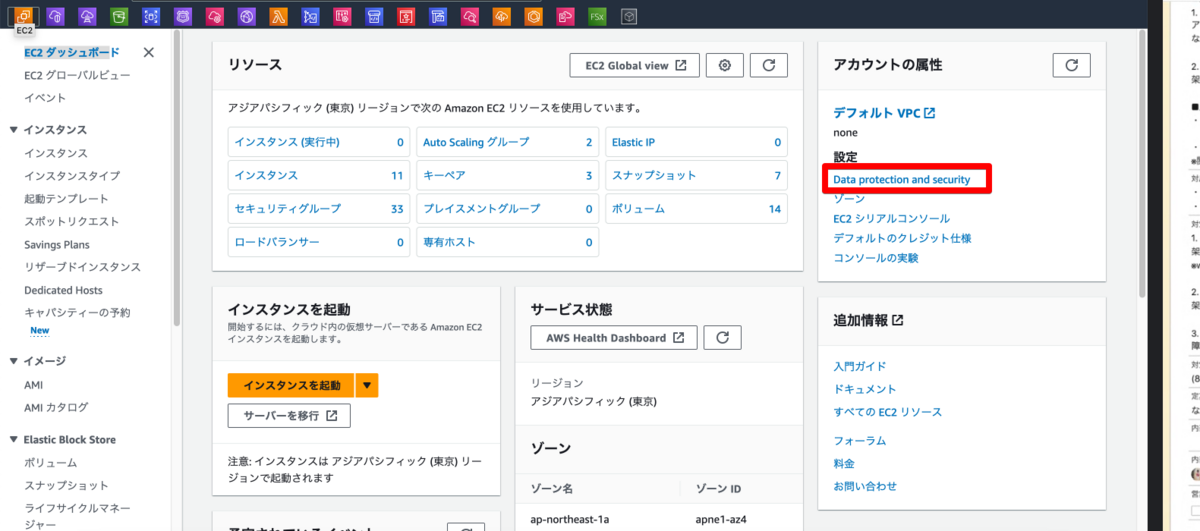Open the デフォルト VPC link
Image resolution: width=1200 pixels, height=531 pixels.
pos(884,113)
